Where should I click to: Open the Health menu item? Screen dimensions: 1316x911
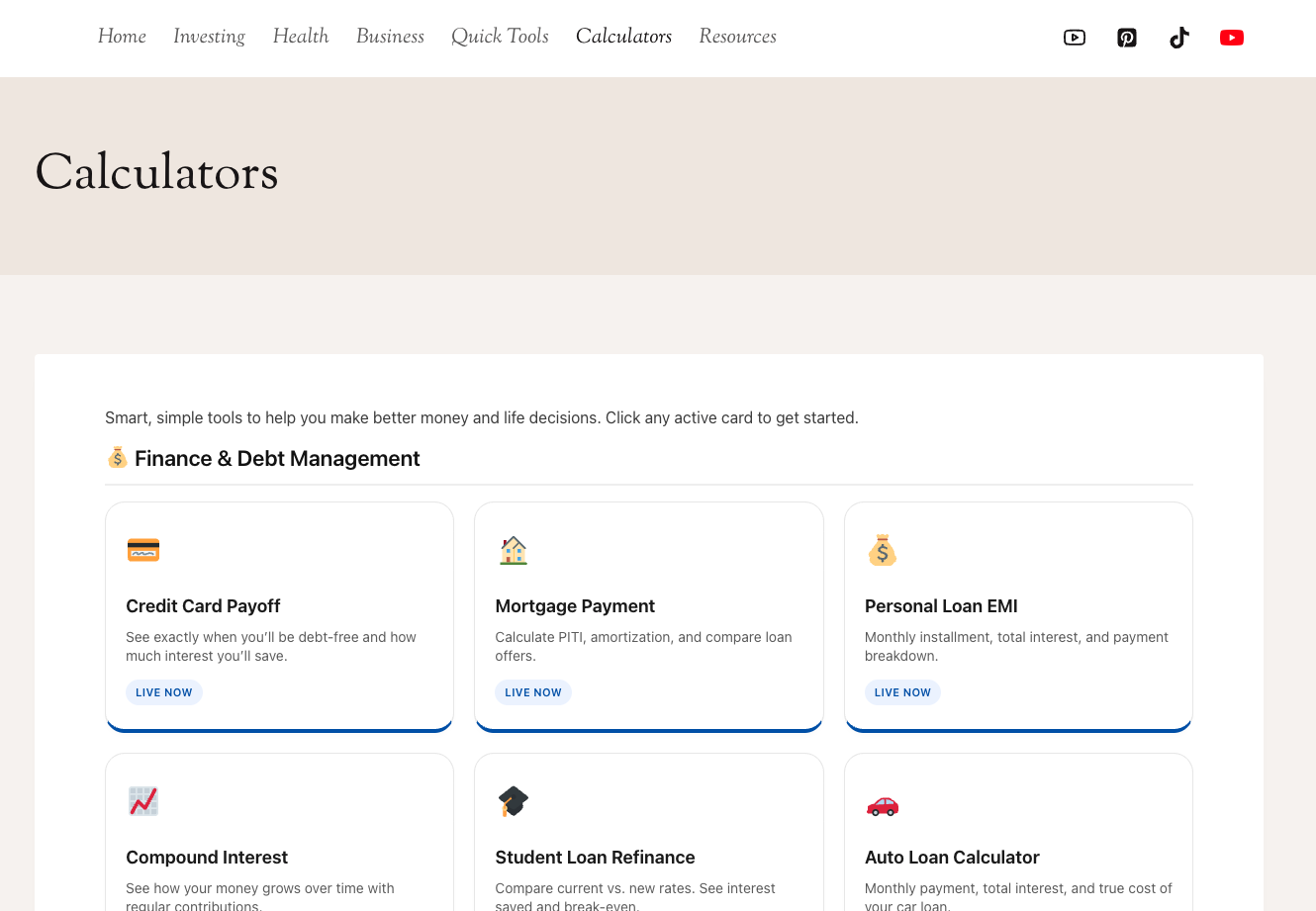coord(301,37)
